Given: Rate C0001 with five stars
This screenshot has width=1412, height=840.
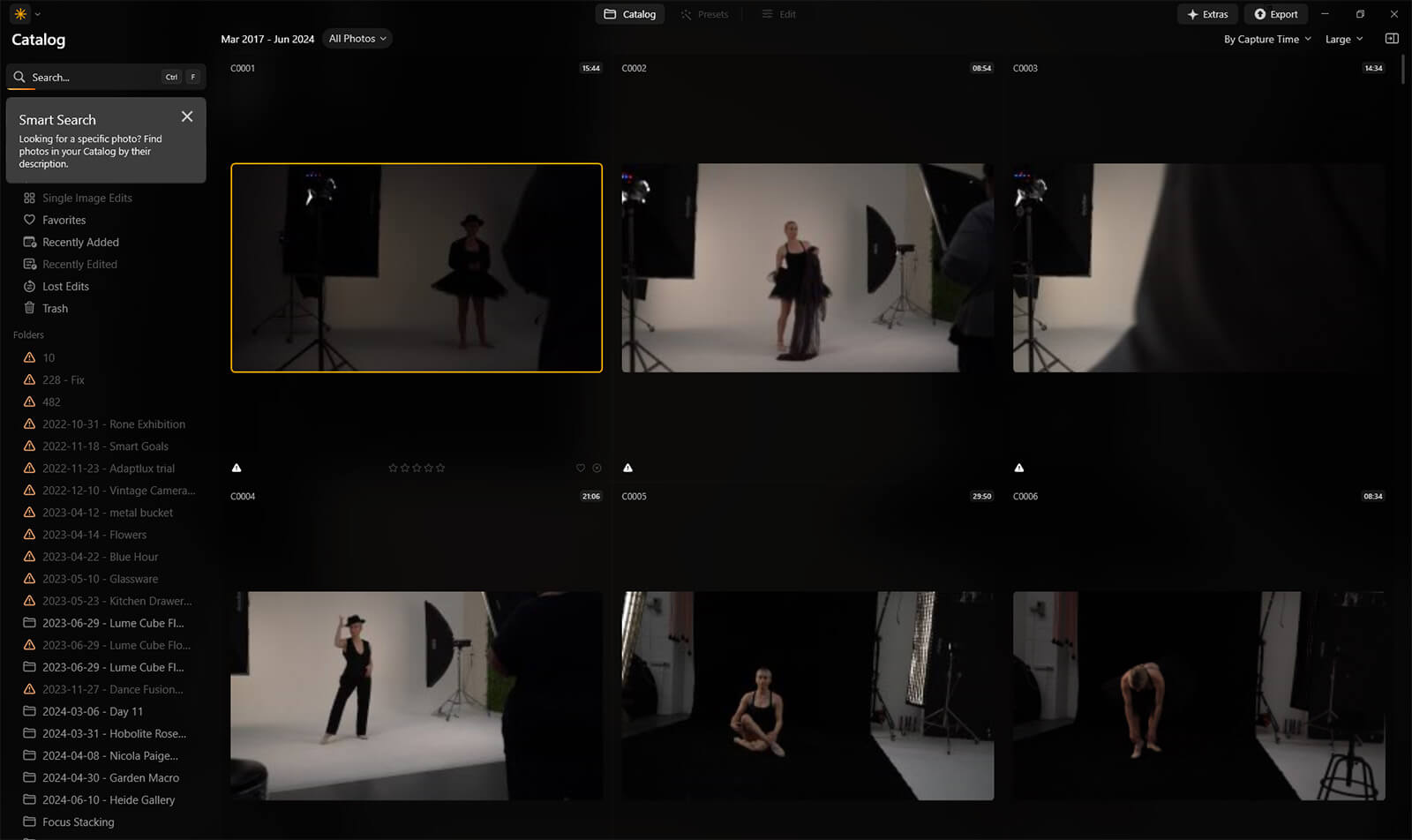Looking at the screenshot, I should click(x=440, y=469).
